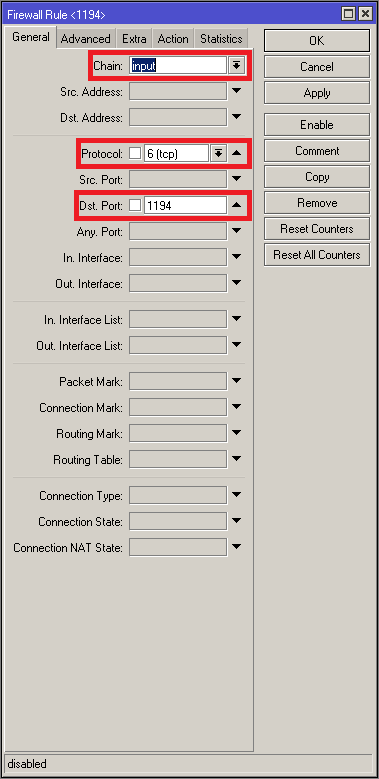Image resolution: width=379 pixels, height=779 pixels.
Task: Switch to the Advanced tab
Action: click(x=85, y=39)
